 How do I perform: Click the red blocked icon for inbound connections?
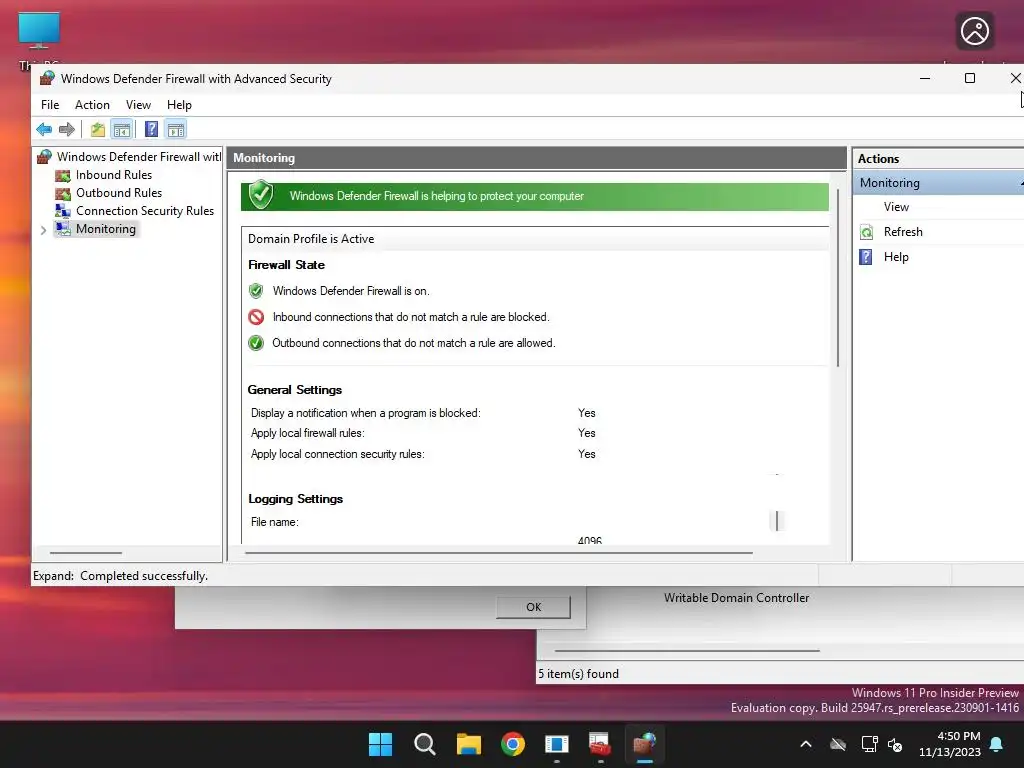pos(256,317)
